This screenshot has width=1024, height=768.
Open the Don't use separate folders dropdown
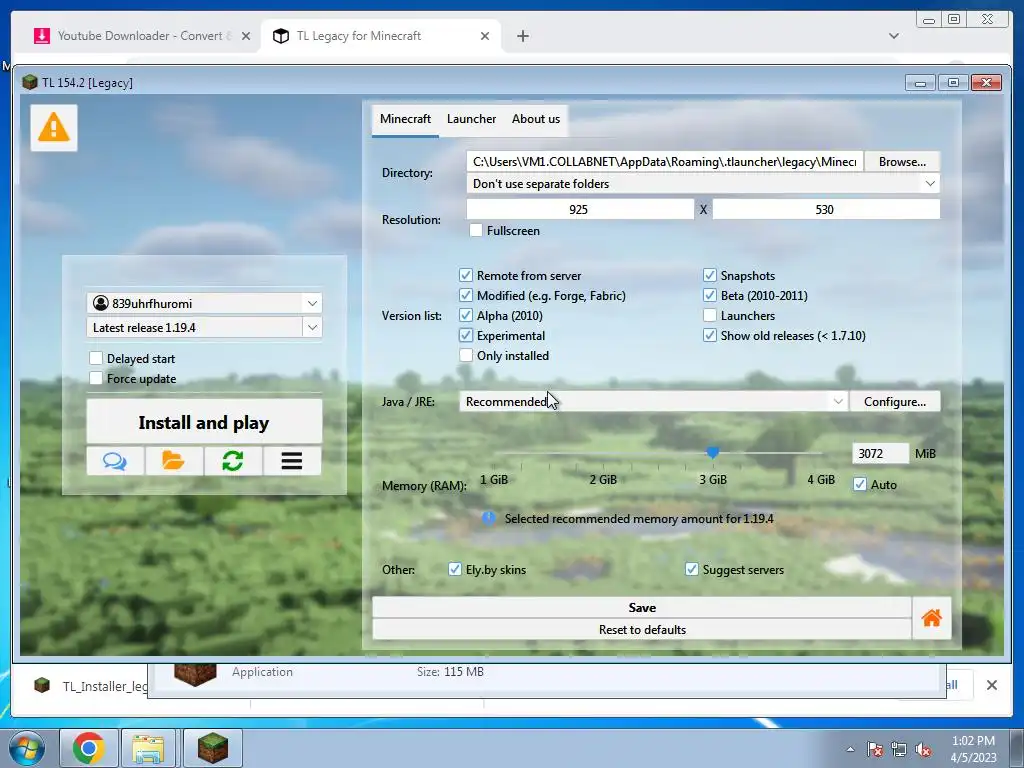point(703,184)
